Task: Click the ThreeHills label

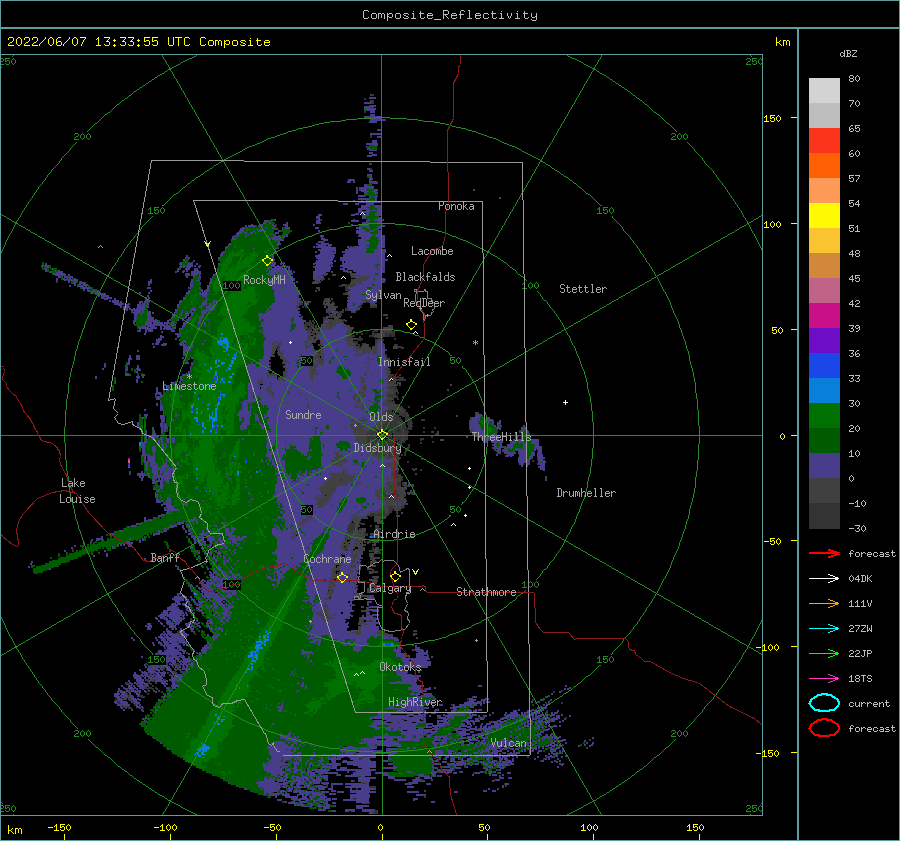Action: click(501, 437)
